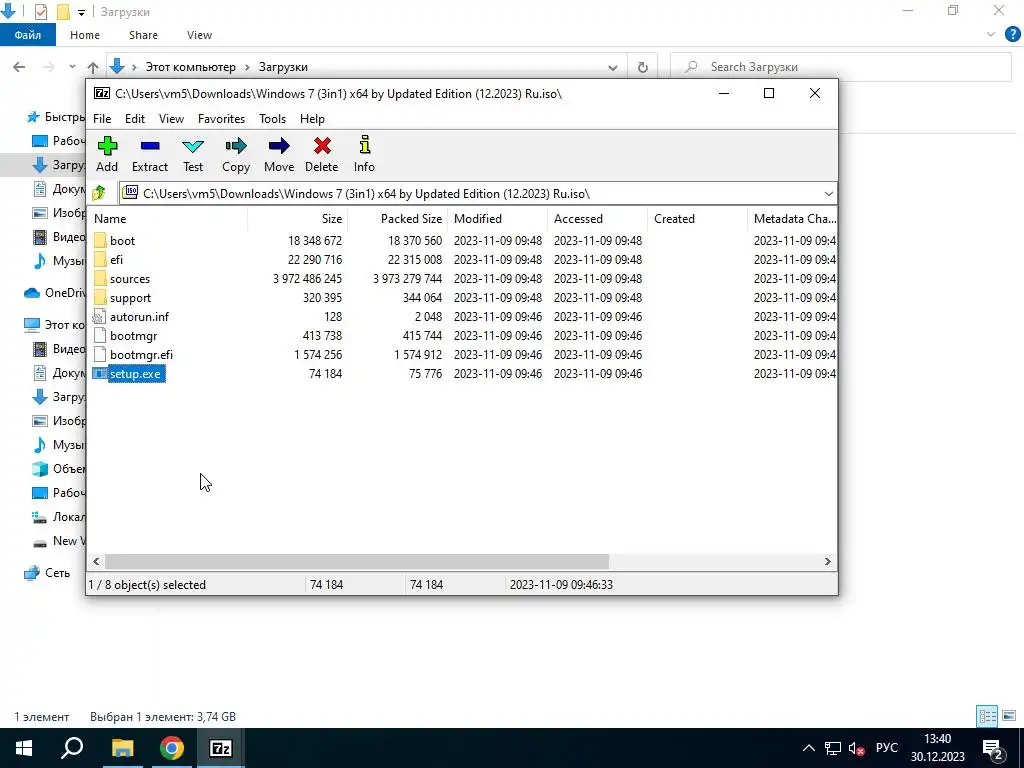Select the sources folder icon
The height and width of the screenshot is (768, 1024).
(100, 278)
